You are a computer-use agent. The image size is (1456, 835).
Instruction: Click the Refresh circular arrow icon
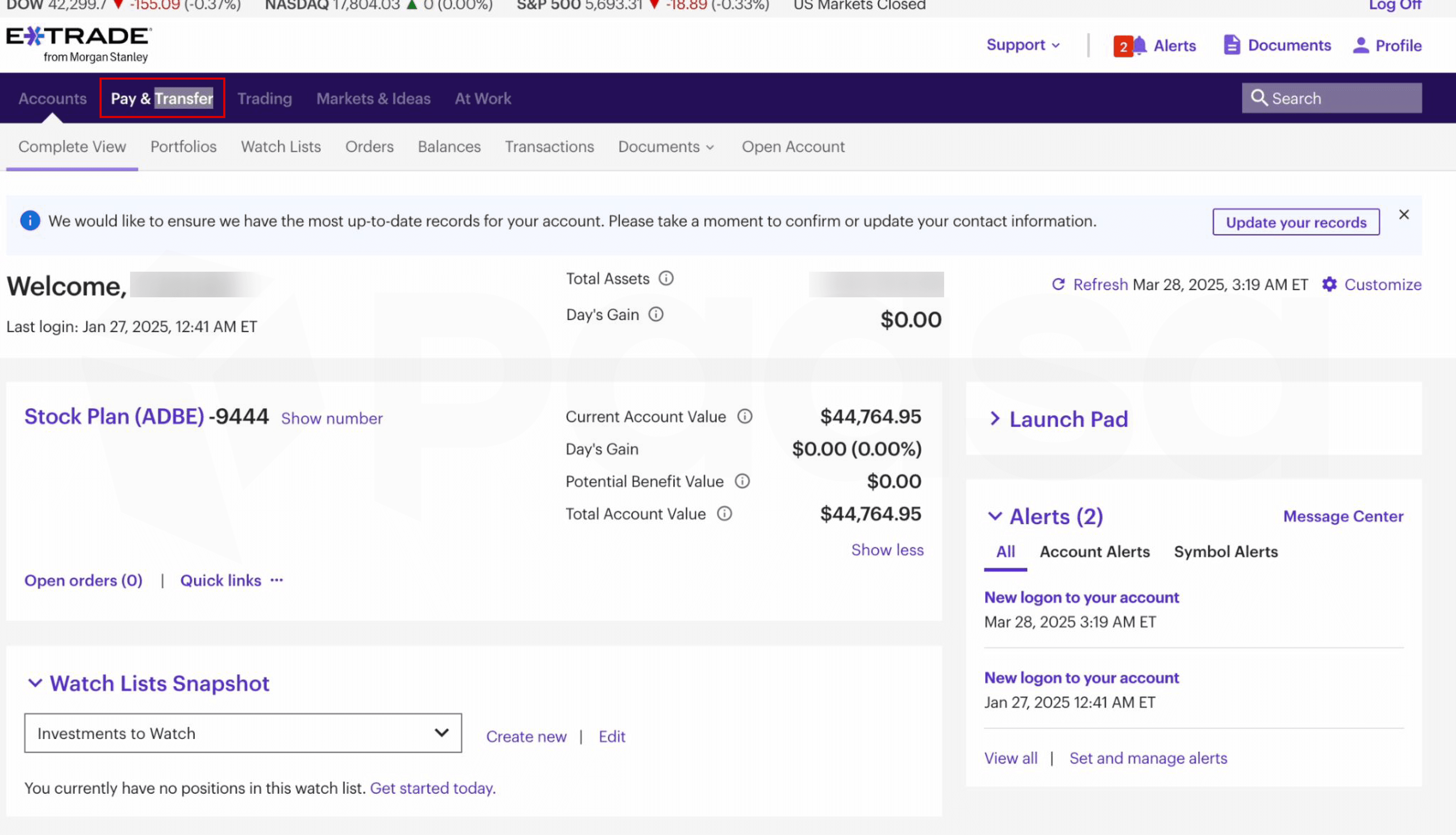coord(1058,284)
